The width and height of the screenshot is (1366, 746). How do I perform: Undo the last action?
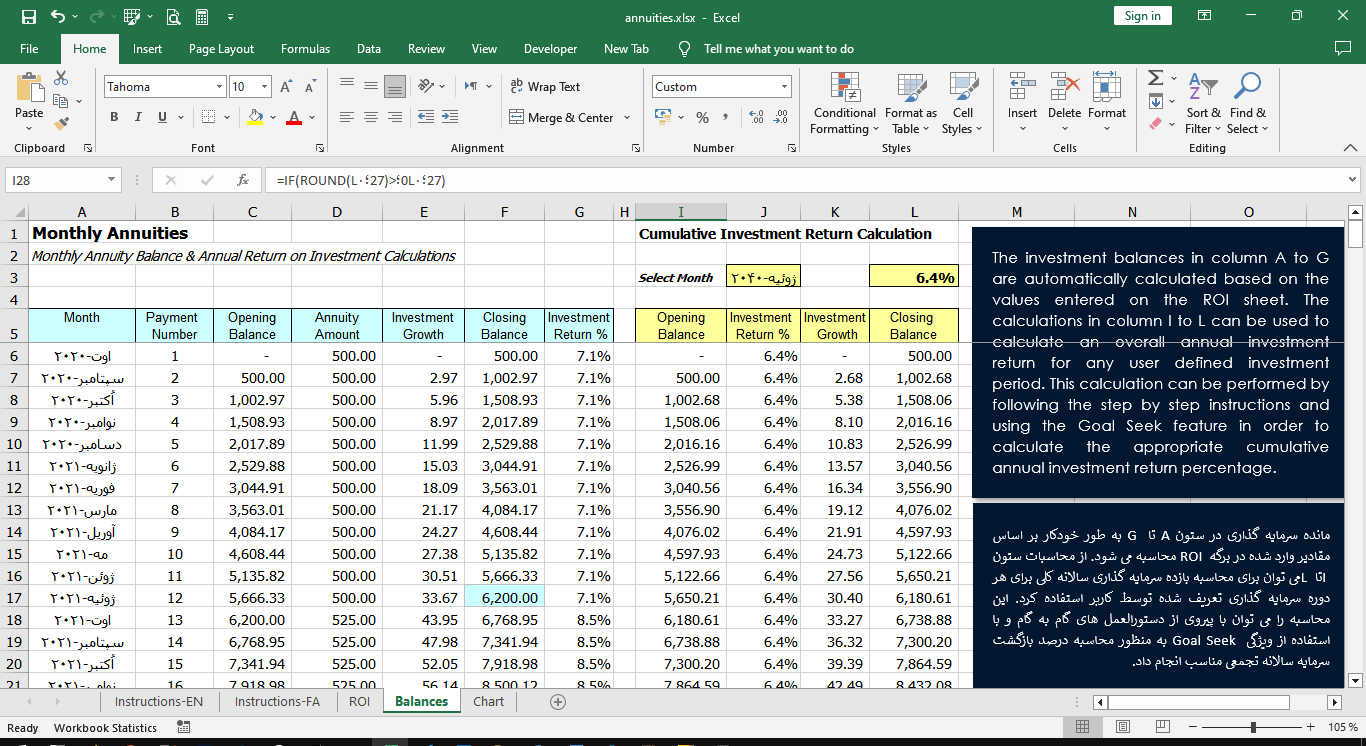coord(57,16)
